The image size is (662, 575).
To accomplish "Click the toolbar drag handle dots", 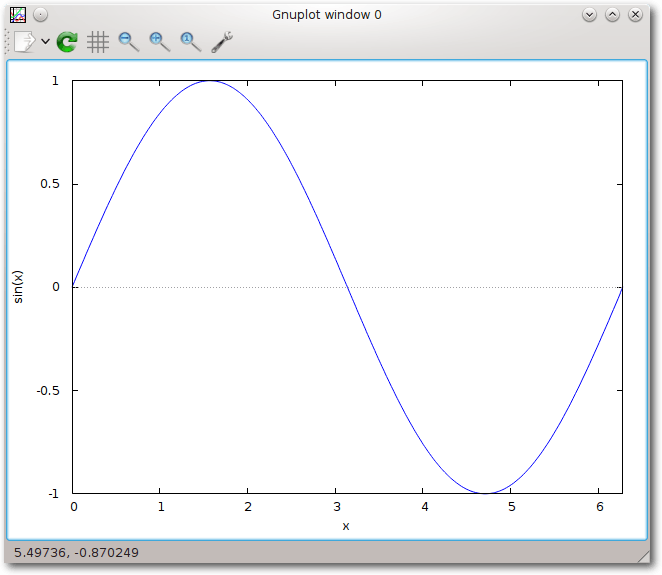I will click(x=7, y=42).
